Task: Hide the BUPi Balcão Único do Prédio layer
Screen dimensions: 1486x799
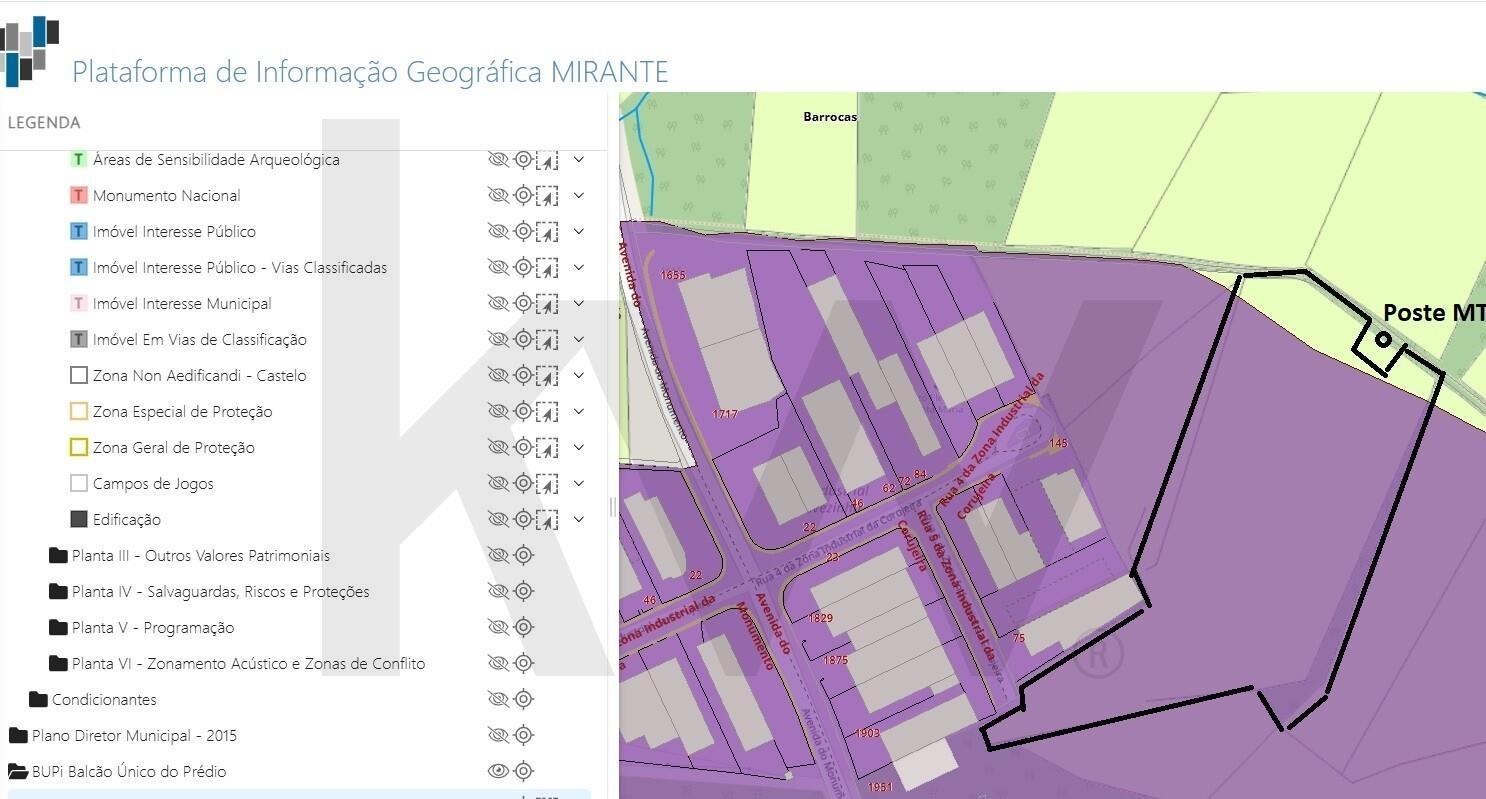Action: pos(498,771)
